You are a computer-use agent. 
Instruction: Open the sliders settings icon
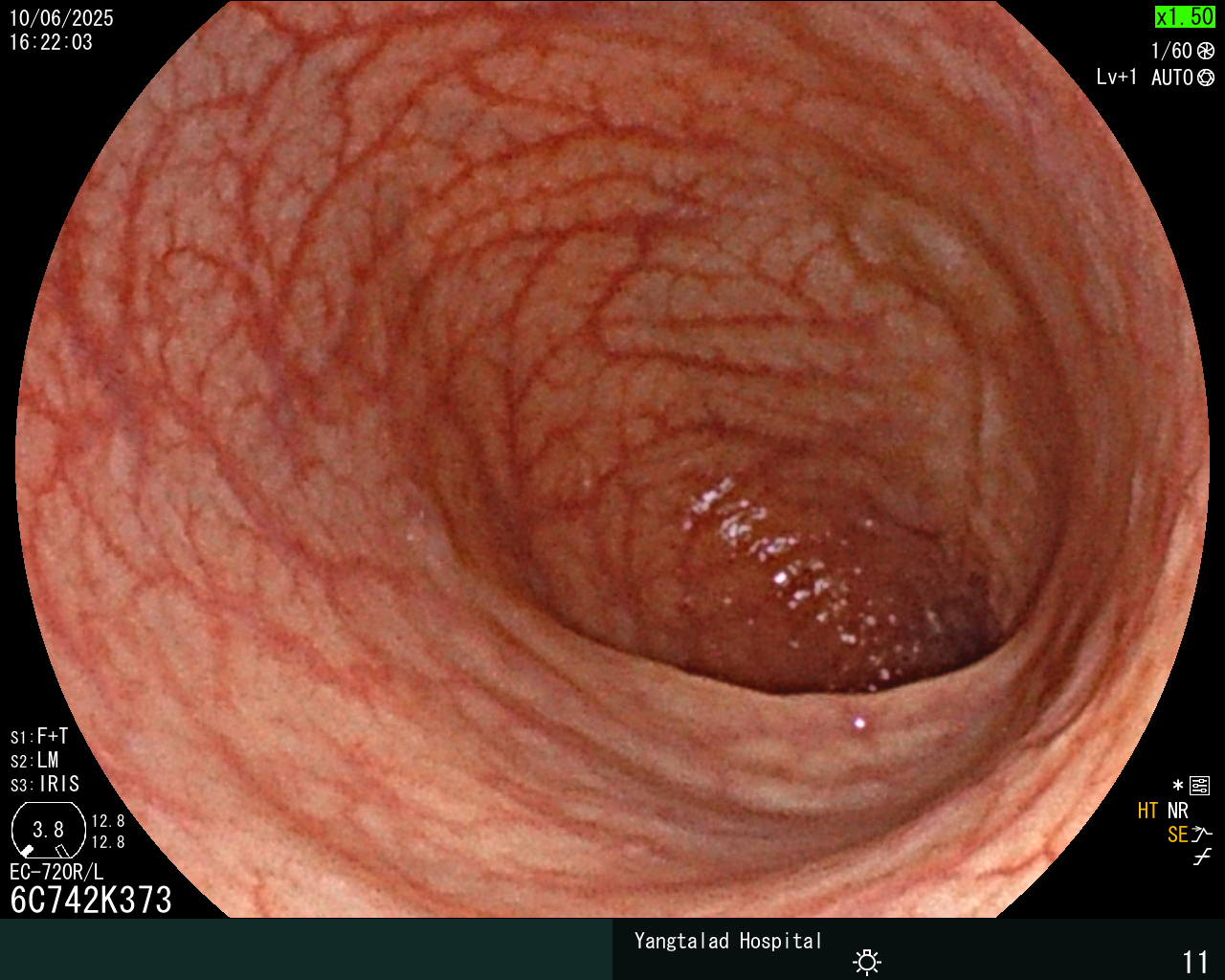(x=1200, y=786)
